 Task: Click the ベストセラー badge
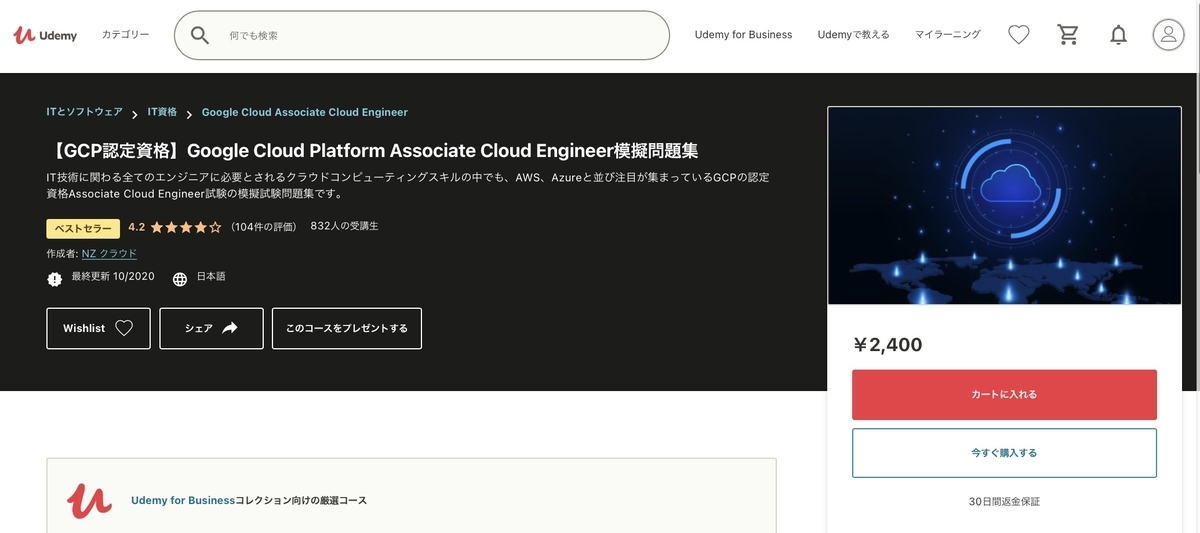(x=83, y=228)
